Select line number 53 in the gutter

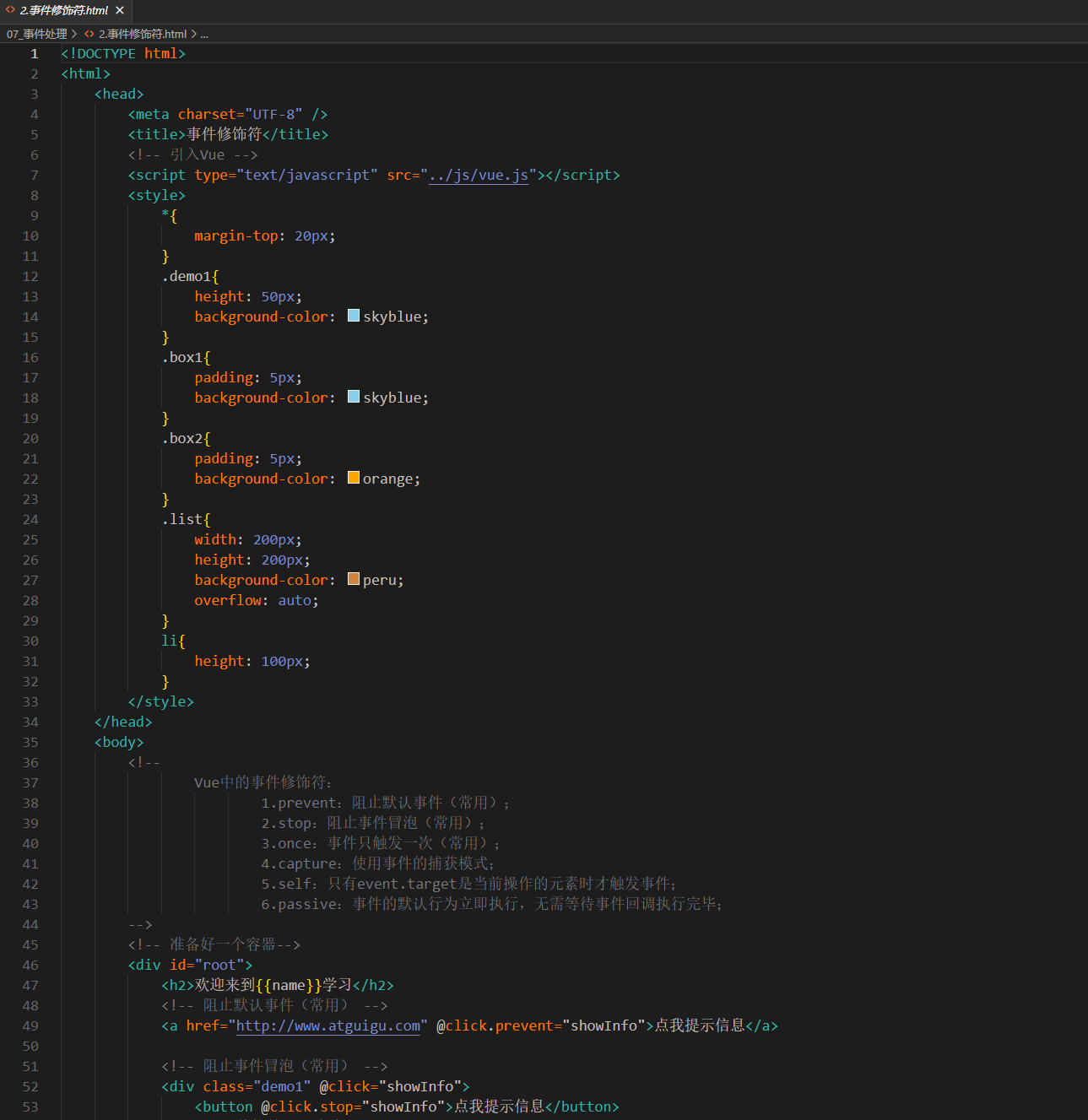[x=30, y=1106]
